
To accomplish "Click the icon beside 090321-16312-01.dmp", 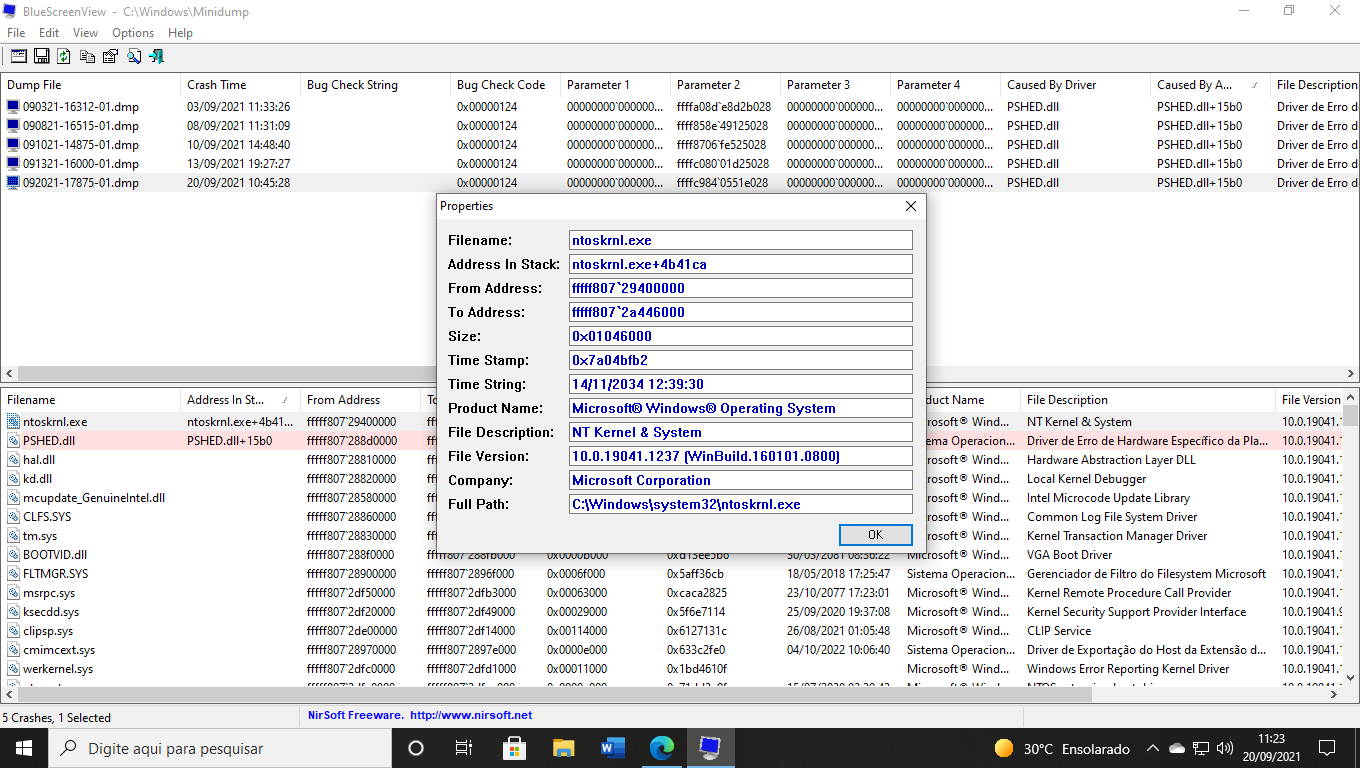I will pos(13,107).
